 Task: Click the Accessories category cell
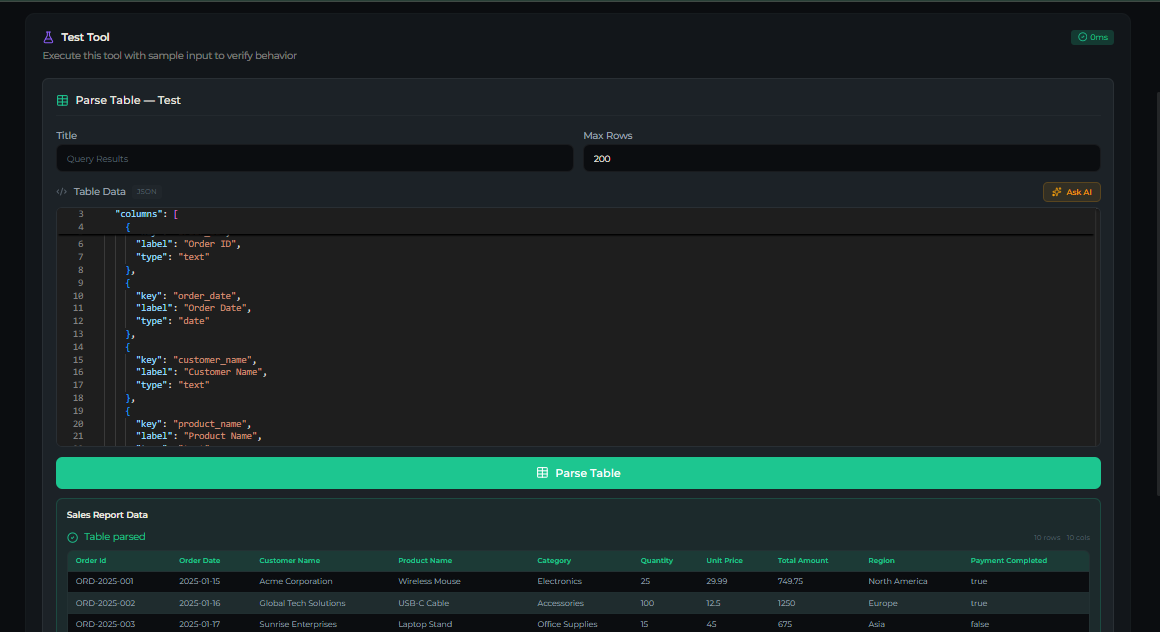point(560,603)
